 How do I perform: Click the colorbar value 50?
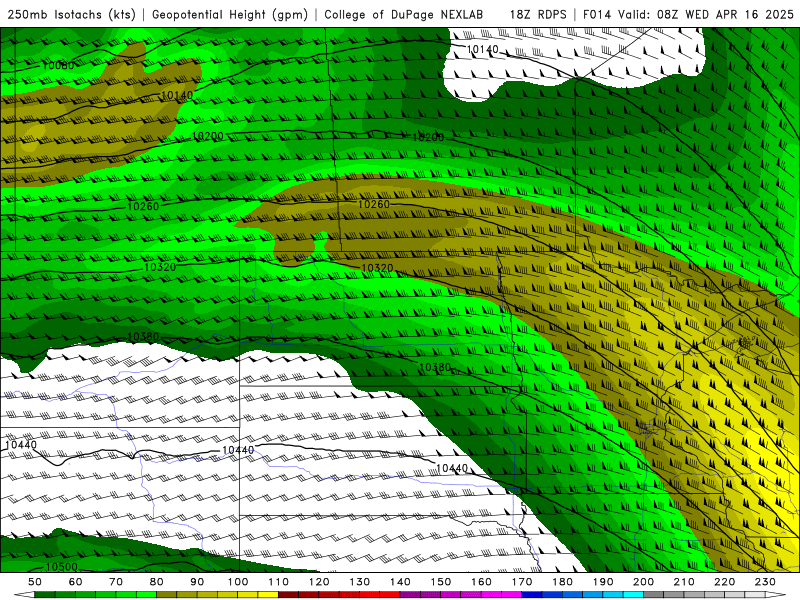pyautogui.click(x=35, y=582)
